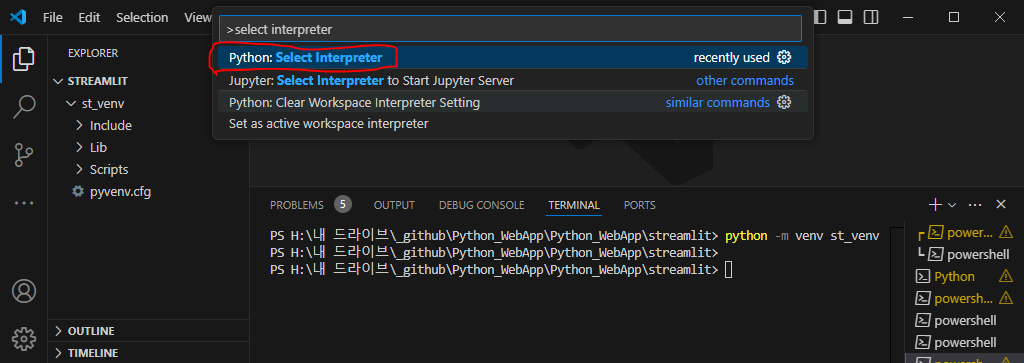
Task: Open the Search view in activity bar
Action: pyautogui.click(x=24, y=107)
